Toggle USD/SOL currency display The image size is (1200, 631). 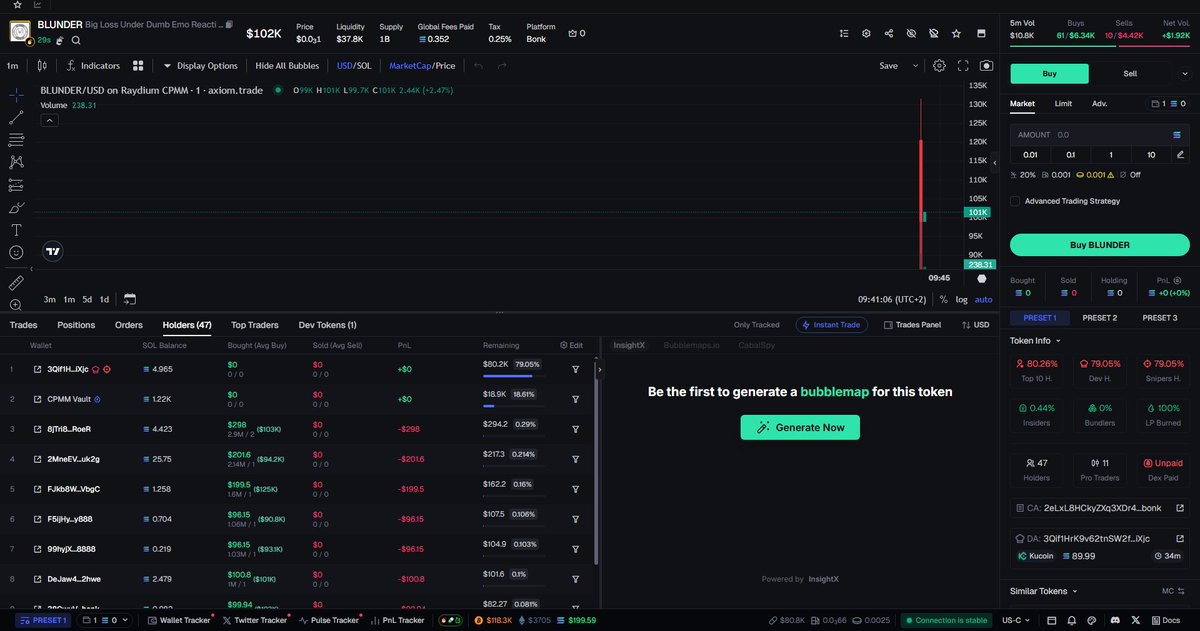point(354,66)
